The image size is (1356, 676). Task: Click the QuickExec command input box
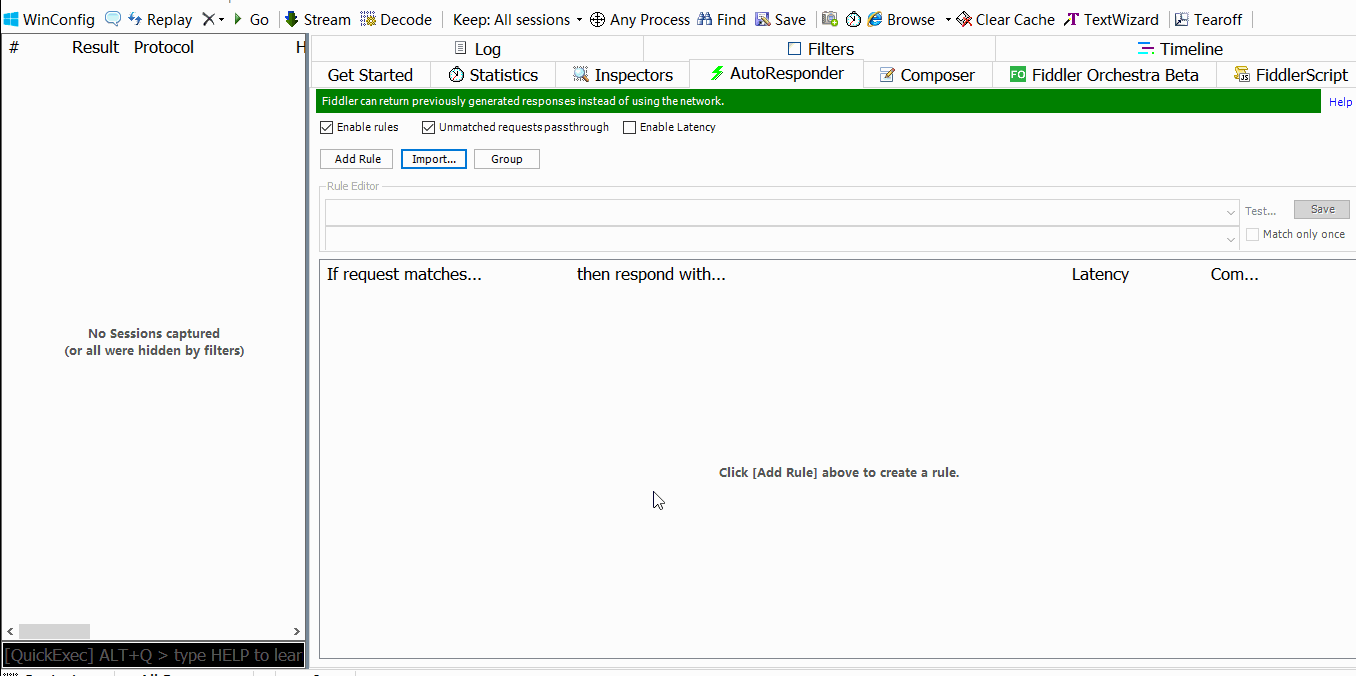coord(153,655)
